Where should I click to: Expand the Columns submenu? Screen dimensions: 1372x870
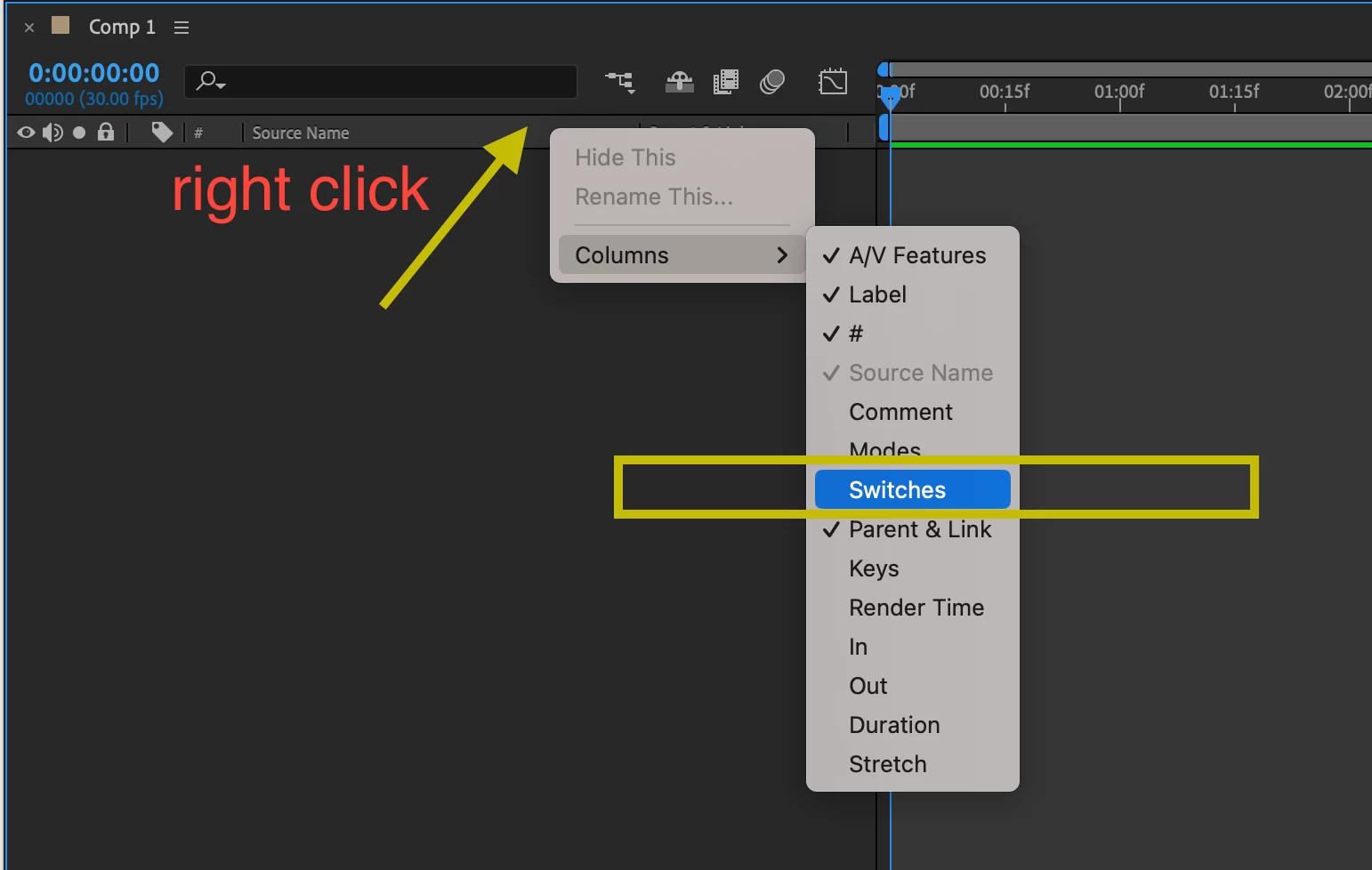pyautogui.click(x=682, y=255)
